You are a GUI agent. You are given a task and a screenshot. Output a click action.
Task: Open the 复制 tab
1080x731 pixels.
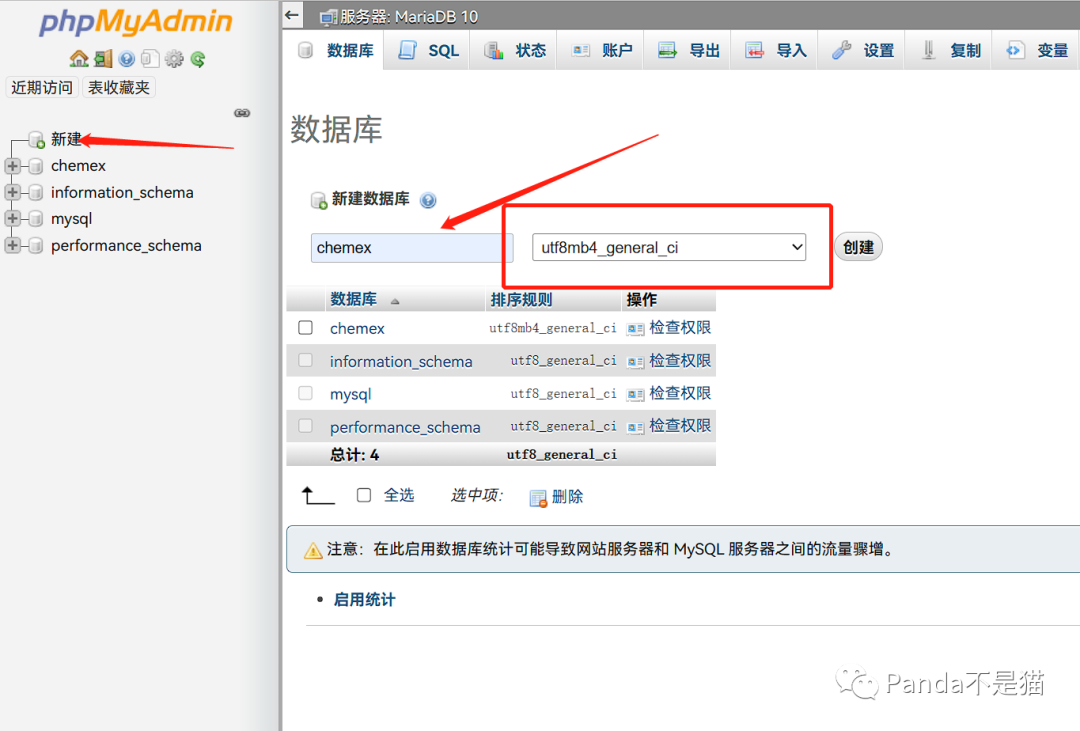click(x=950, y=50)
